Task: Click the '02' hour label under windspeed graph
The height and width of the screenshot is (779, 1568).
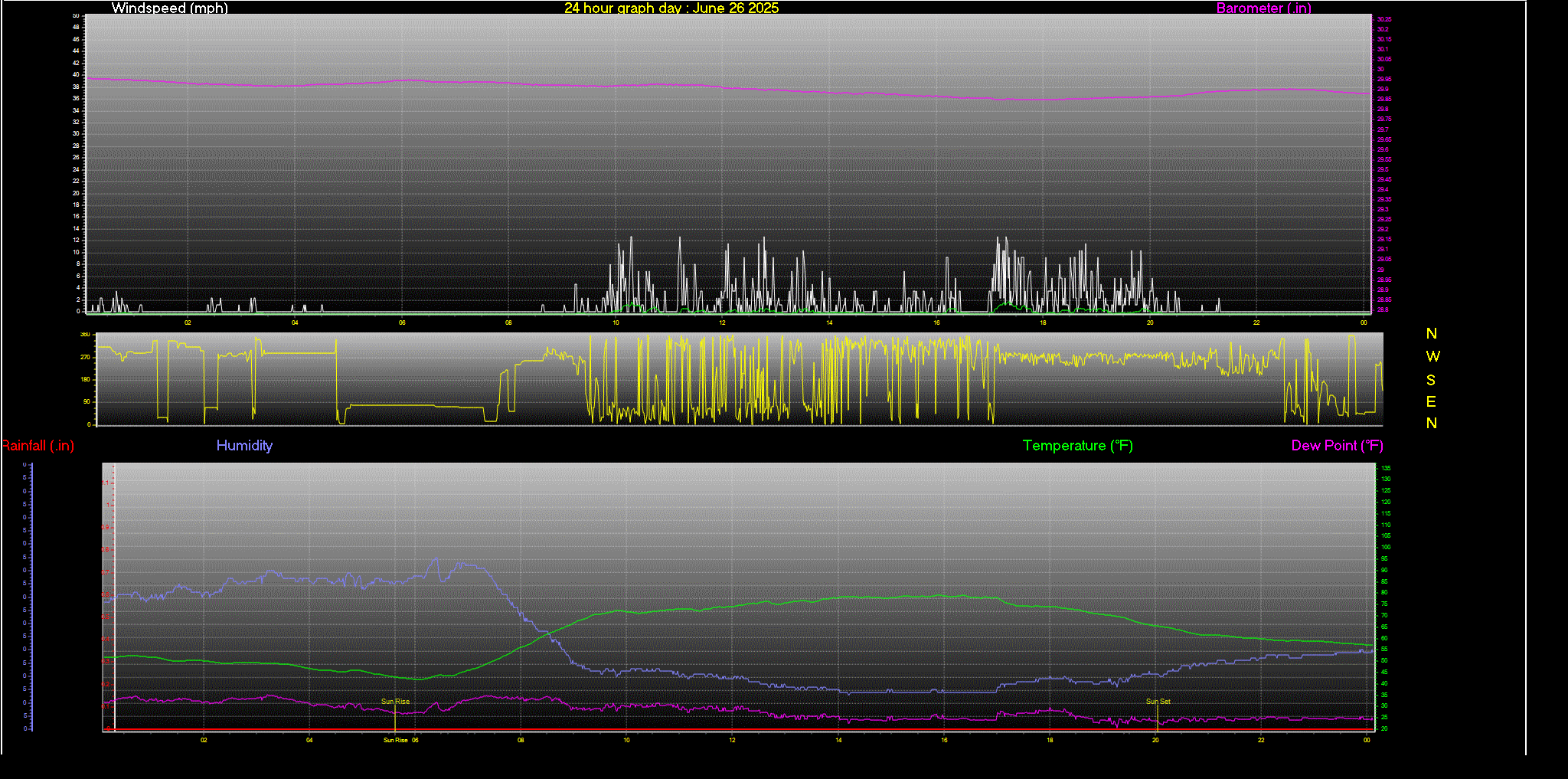Action: click(188, 322)
